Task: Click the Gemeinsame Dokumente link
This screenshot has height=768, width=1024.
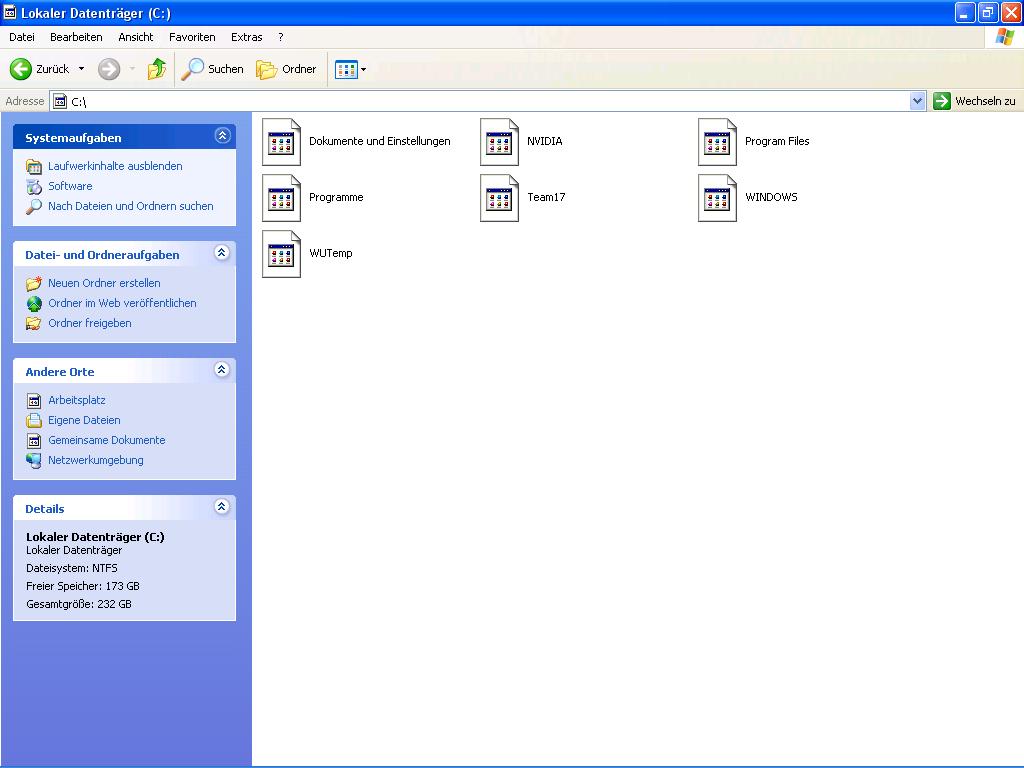Action: tap(106, 440)
